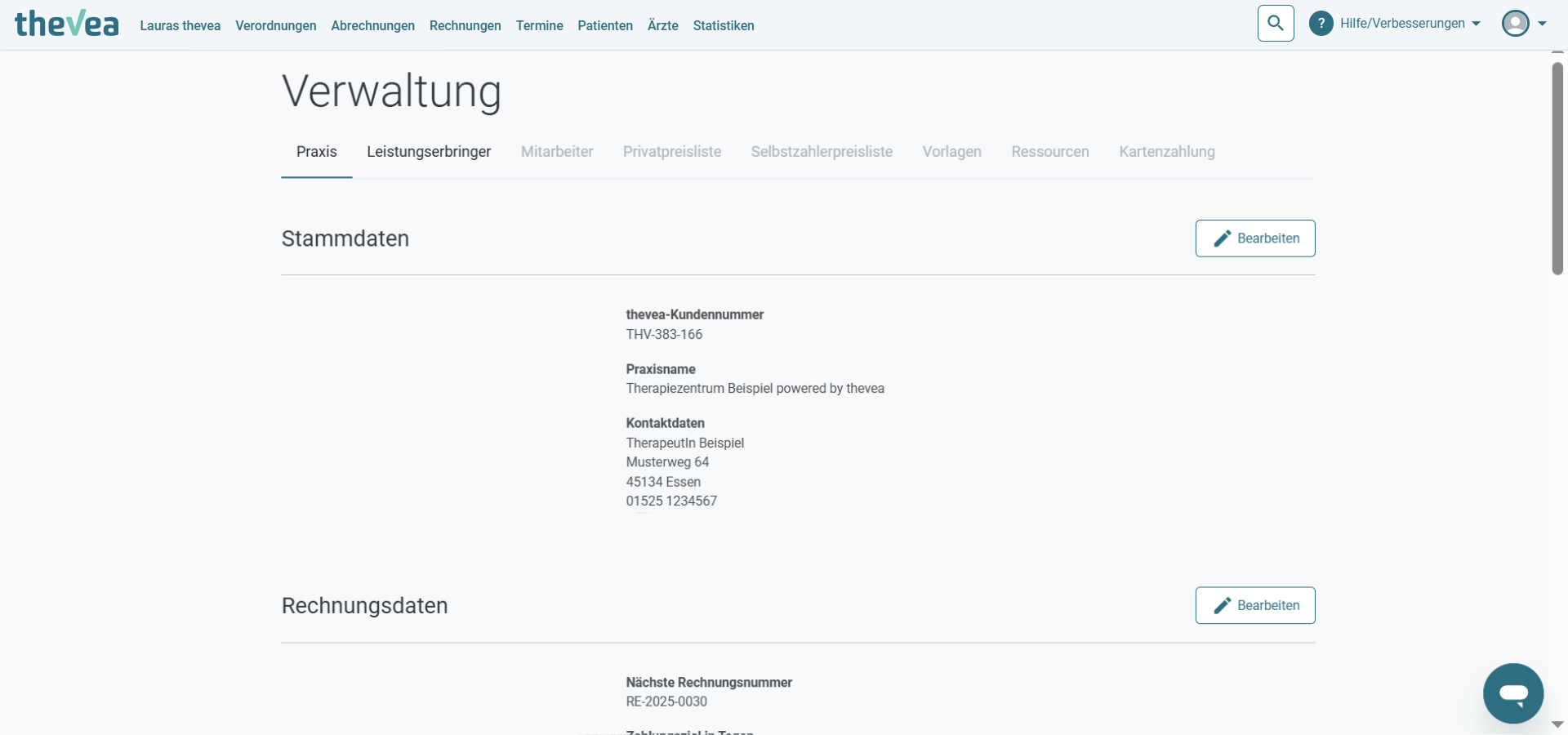Image resolution: width=1568 pixels, height=735 pixels.
Task: Navigate to Patienten in the menu
Action: pyautogui.click(x=604, y=26)
